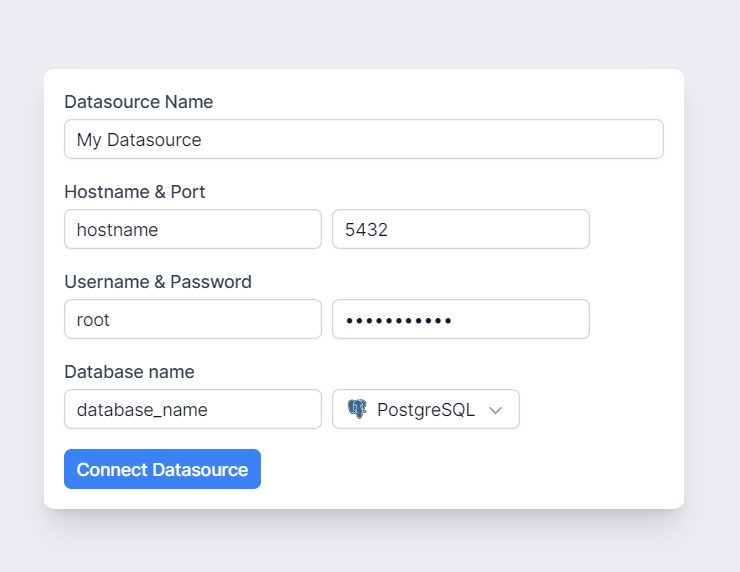
Task: Click the "Hostname & Port" label
Action: [x=134, y=192]
